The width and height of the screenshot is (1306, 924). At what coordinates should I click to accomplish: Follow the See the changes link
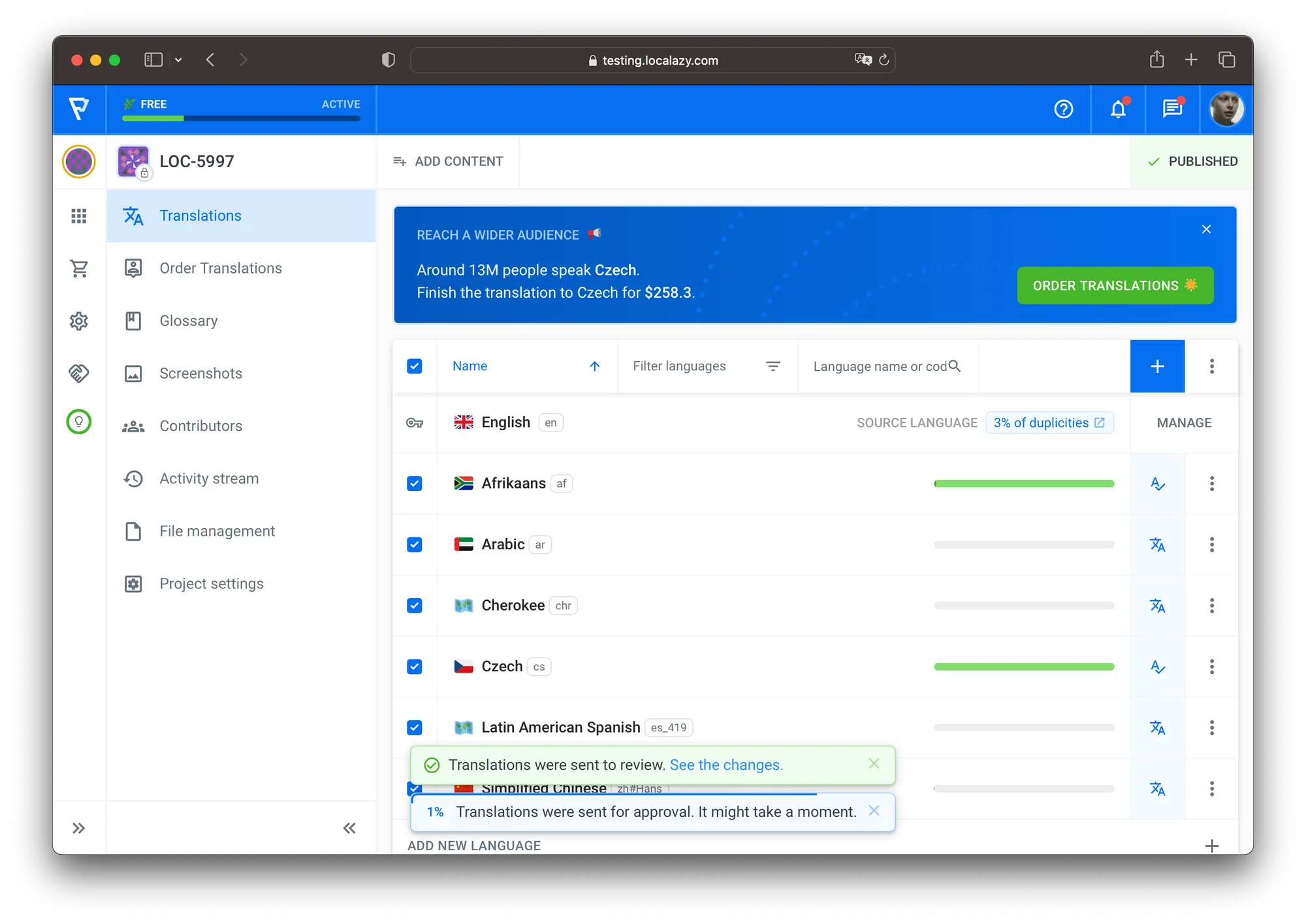click(726, 765)
